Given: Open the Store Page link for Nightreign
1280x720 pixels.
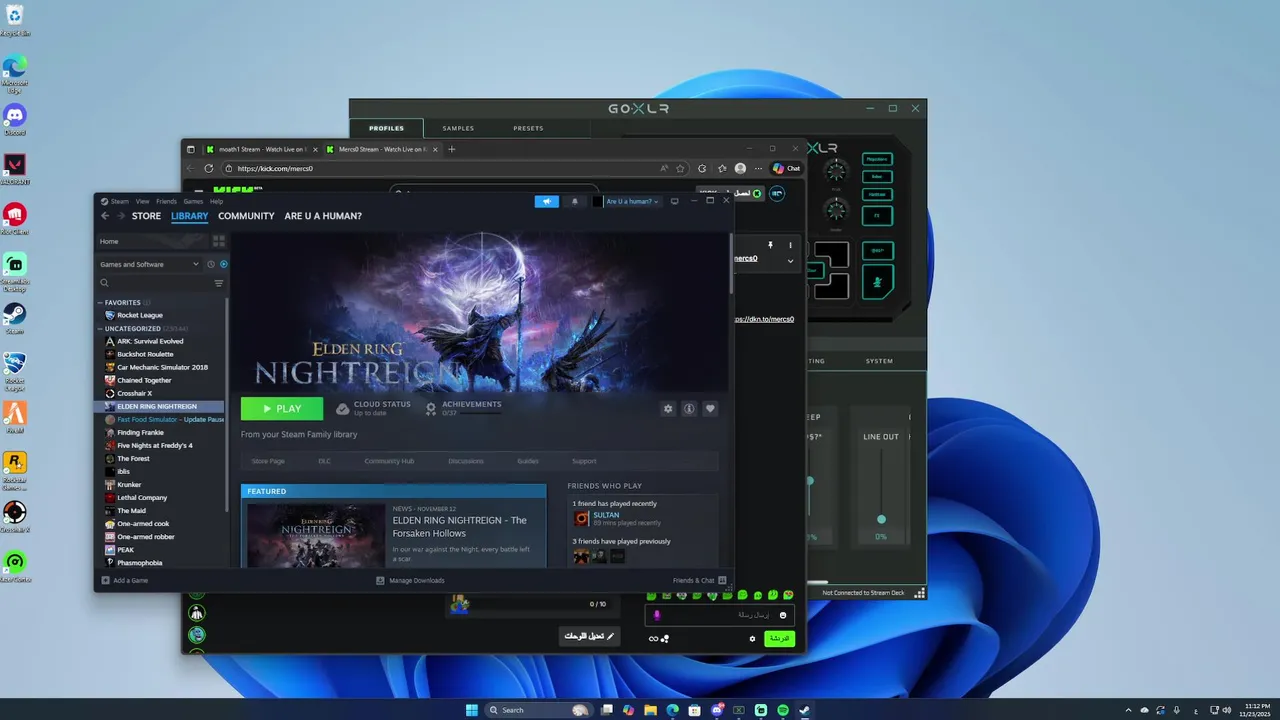Looking at the screenshot, I should pos(268,461).
